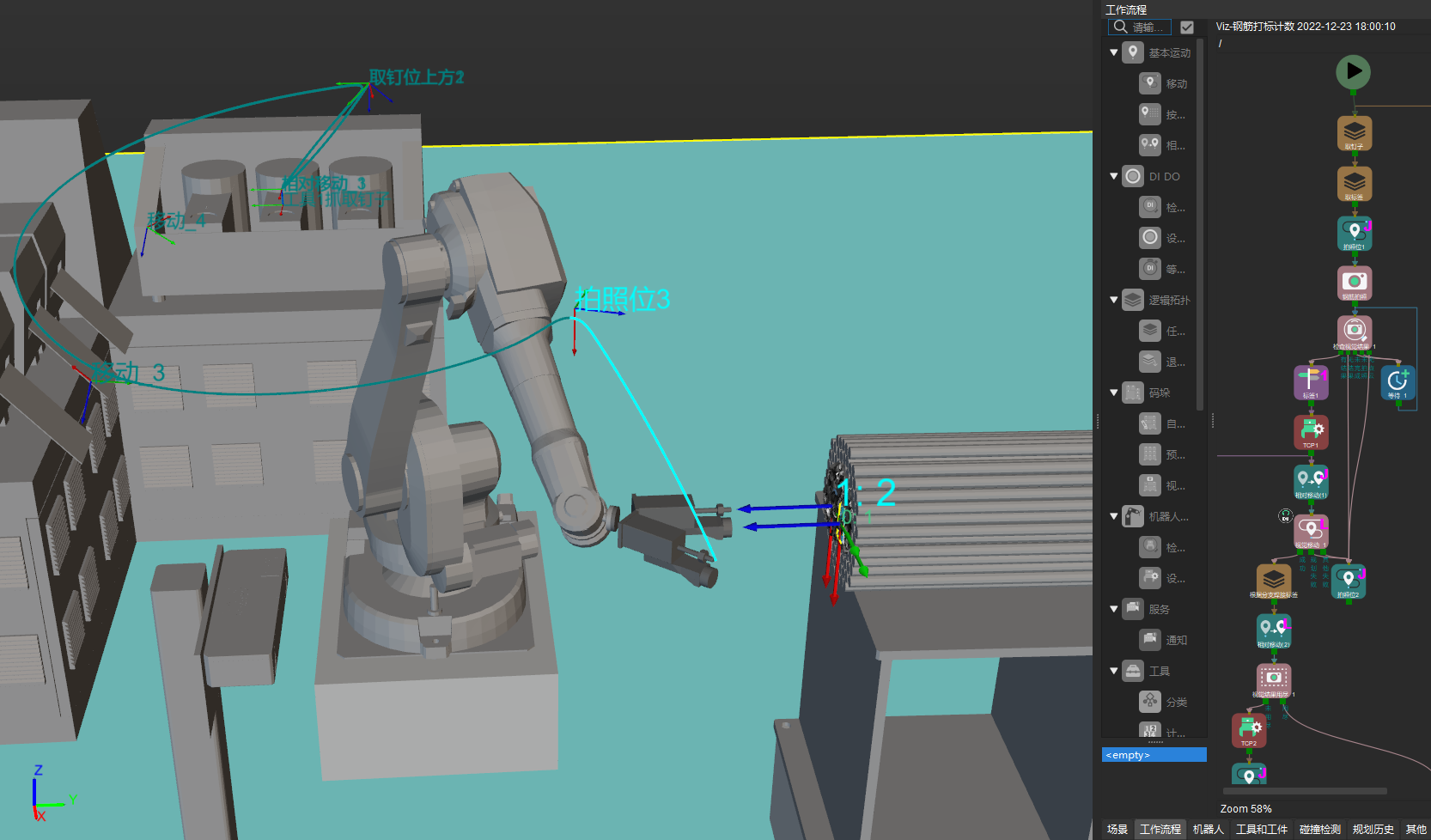Click the 移动 step in the library
The width and height of the screenshot is (1431, 840).
[x=1151, y=83]
